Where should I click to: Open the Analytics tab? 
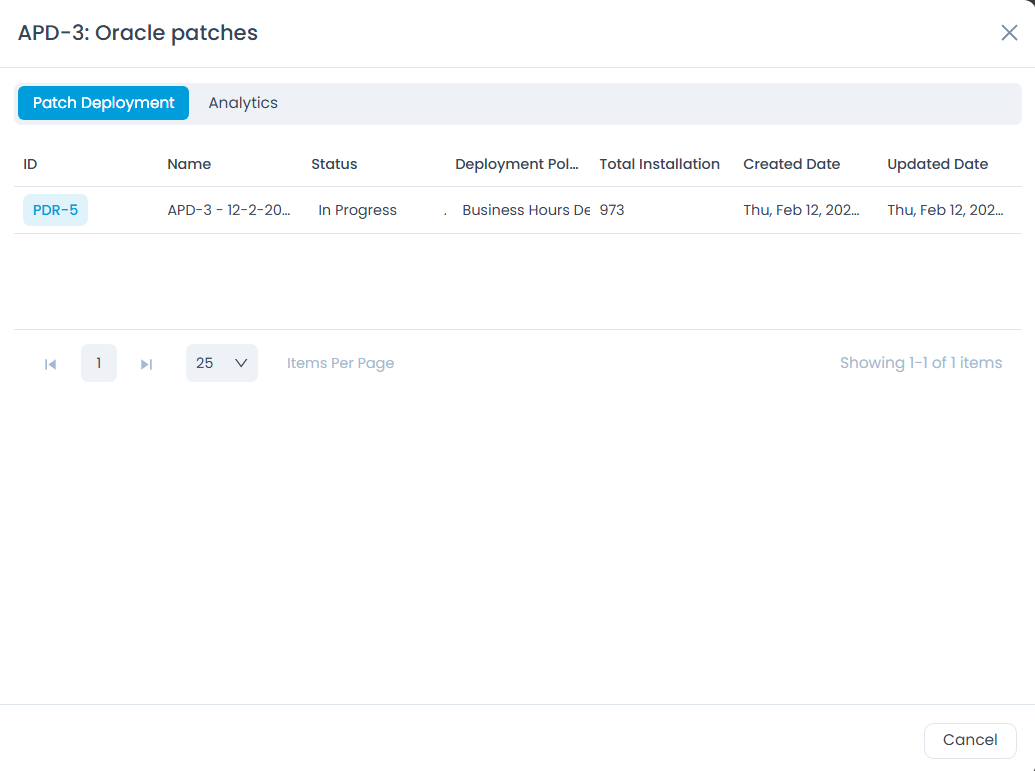(243, 103)
